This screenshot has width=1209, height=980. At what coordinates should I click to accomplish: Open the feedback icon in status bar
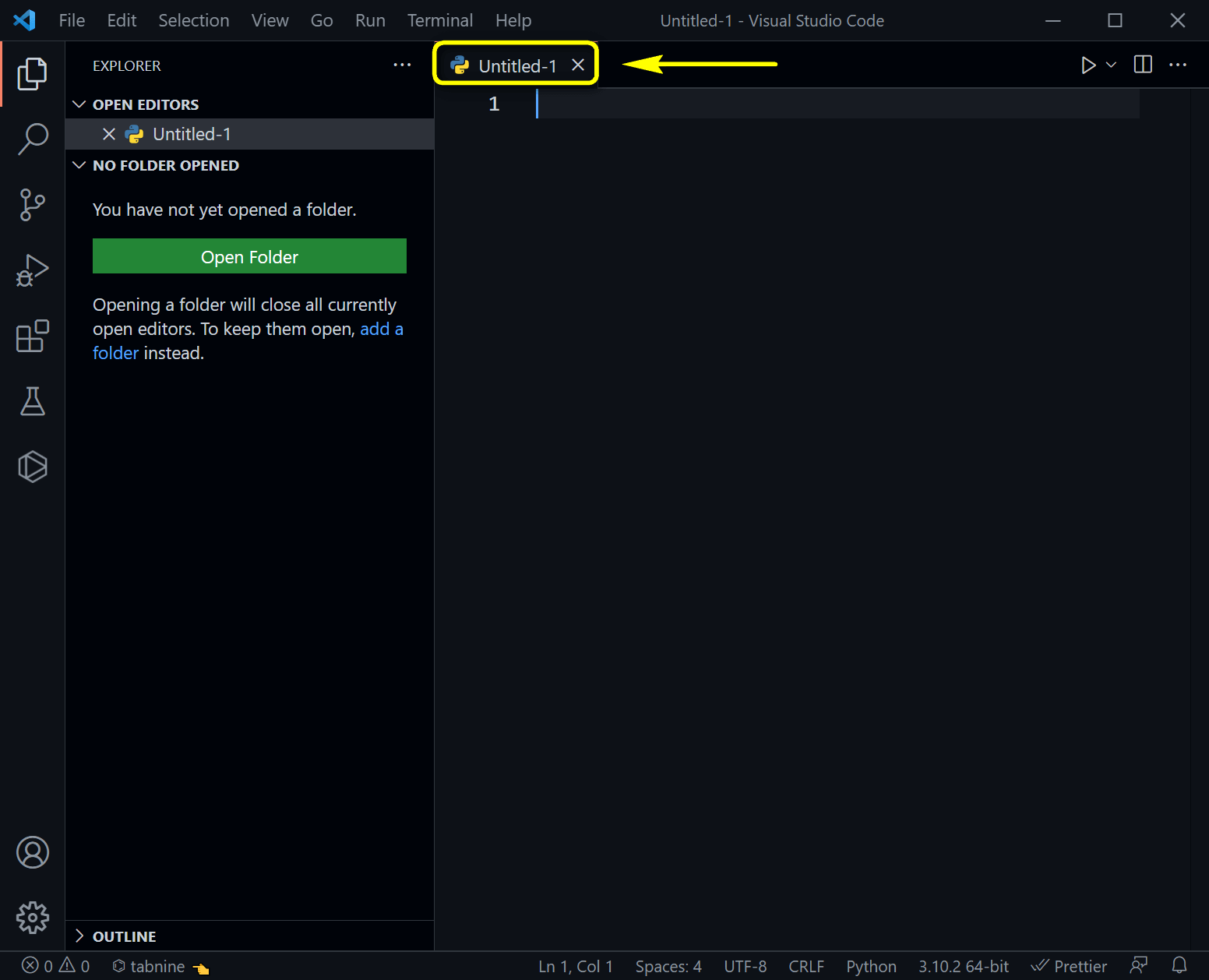tap(1139, 966)
